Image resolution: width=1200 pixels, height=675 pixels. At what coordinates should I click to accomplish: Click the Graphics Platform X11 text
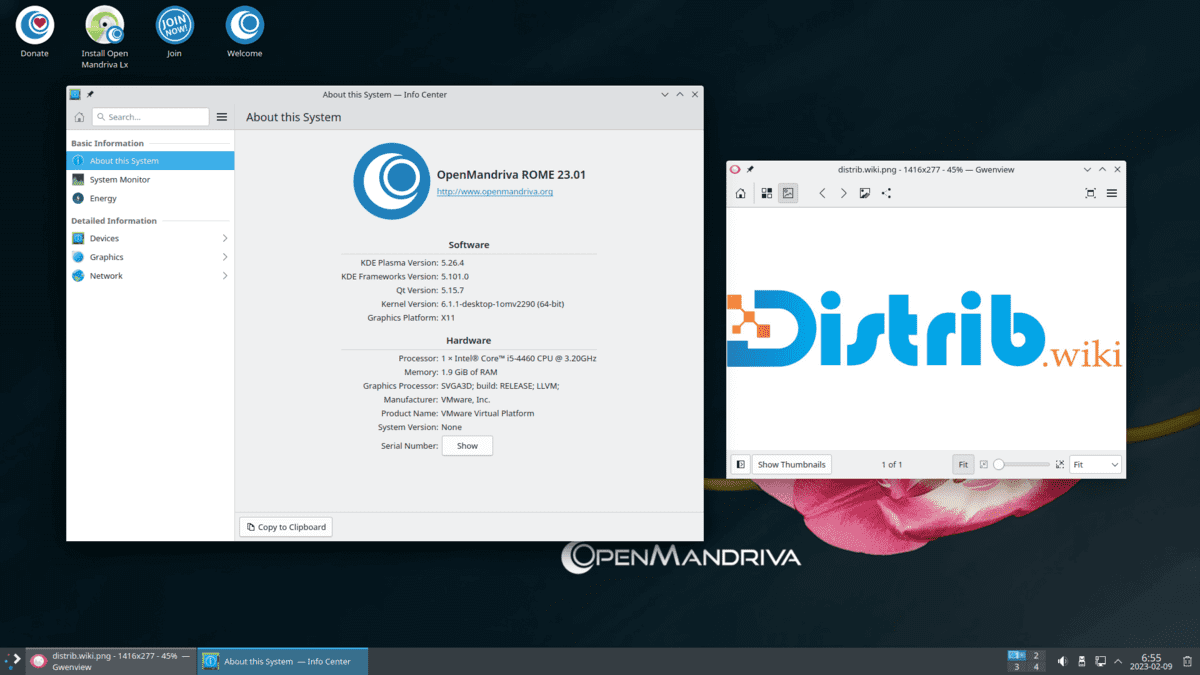point(448,318)
